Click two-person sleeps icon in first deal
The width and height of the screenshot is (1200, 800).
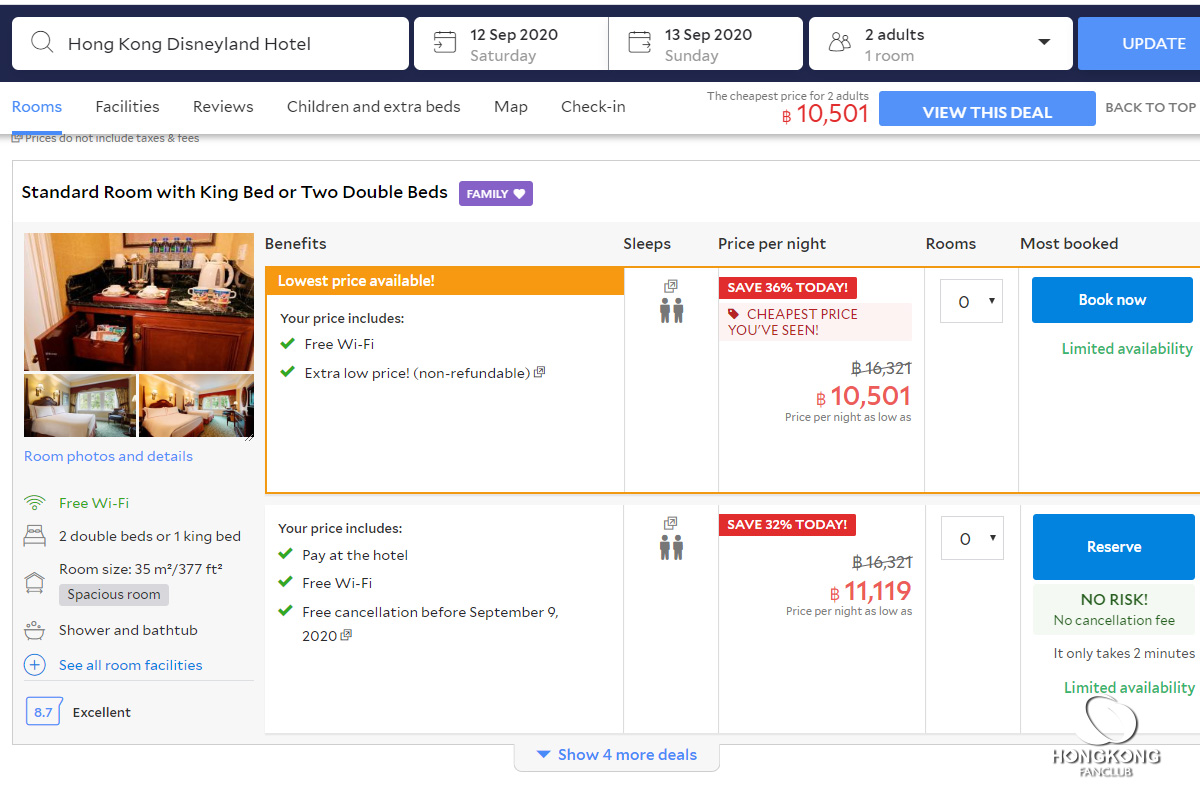(671, 310)
